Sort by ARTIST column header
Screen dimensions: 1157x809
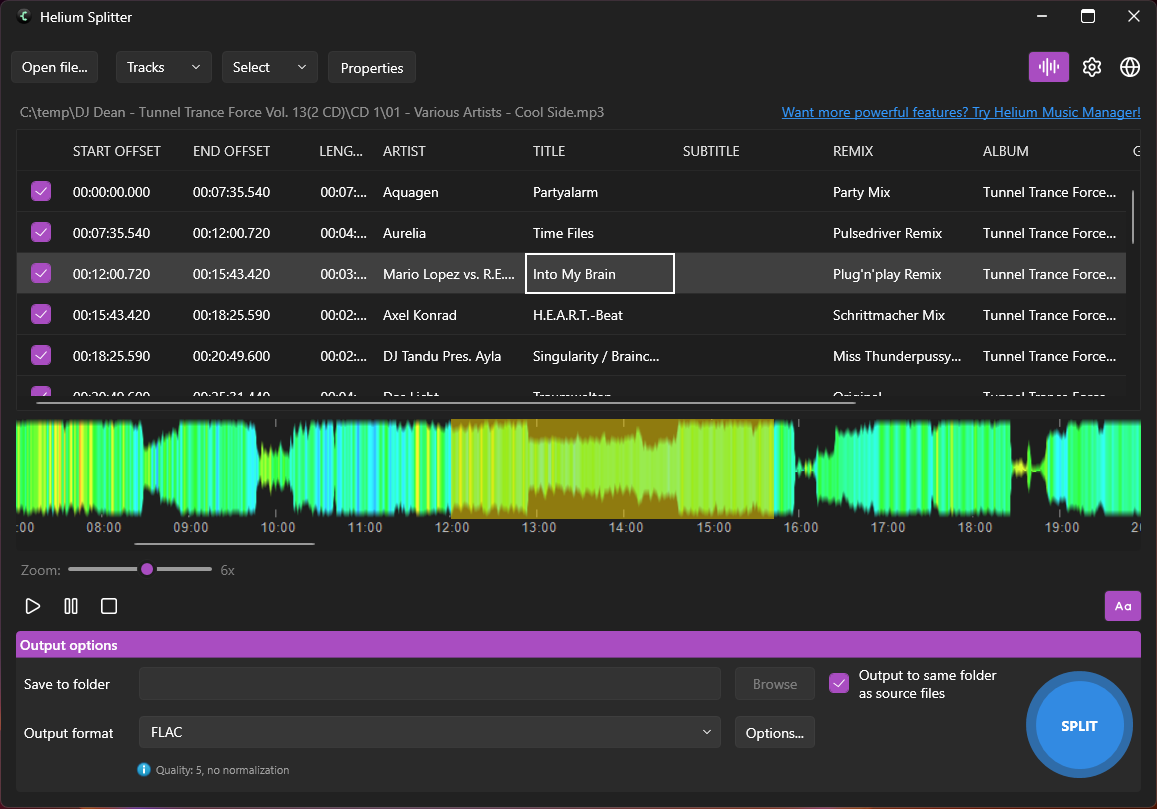tap(404, 151)
